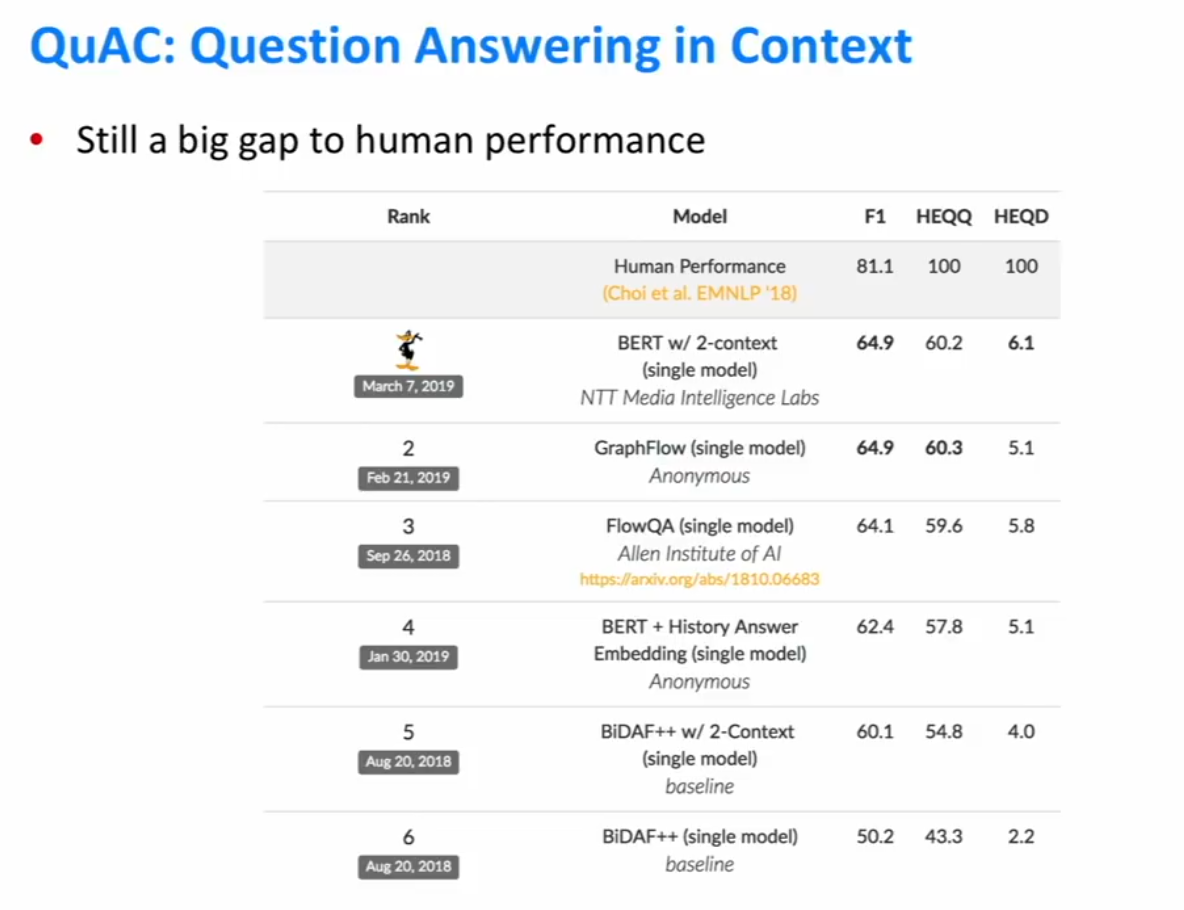Click the red bullet point marker
Viewport: 1184px width, 910px height.
36,139
